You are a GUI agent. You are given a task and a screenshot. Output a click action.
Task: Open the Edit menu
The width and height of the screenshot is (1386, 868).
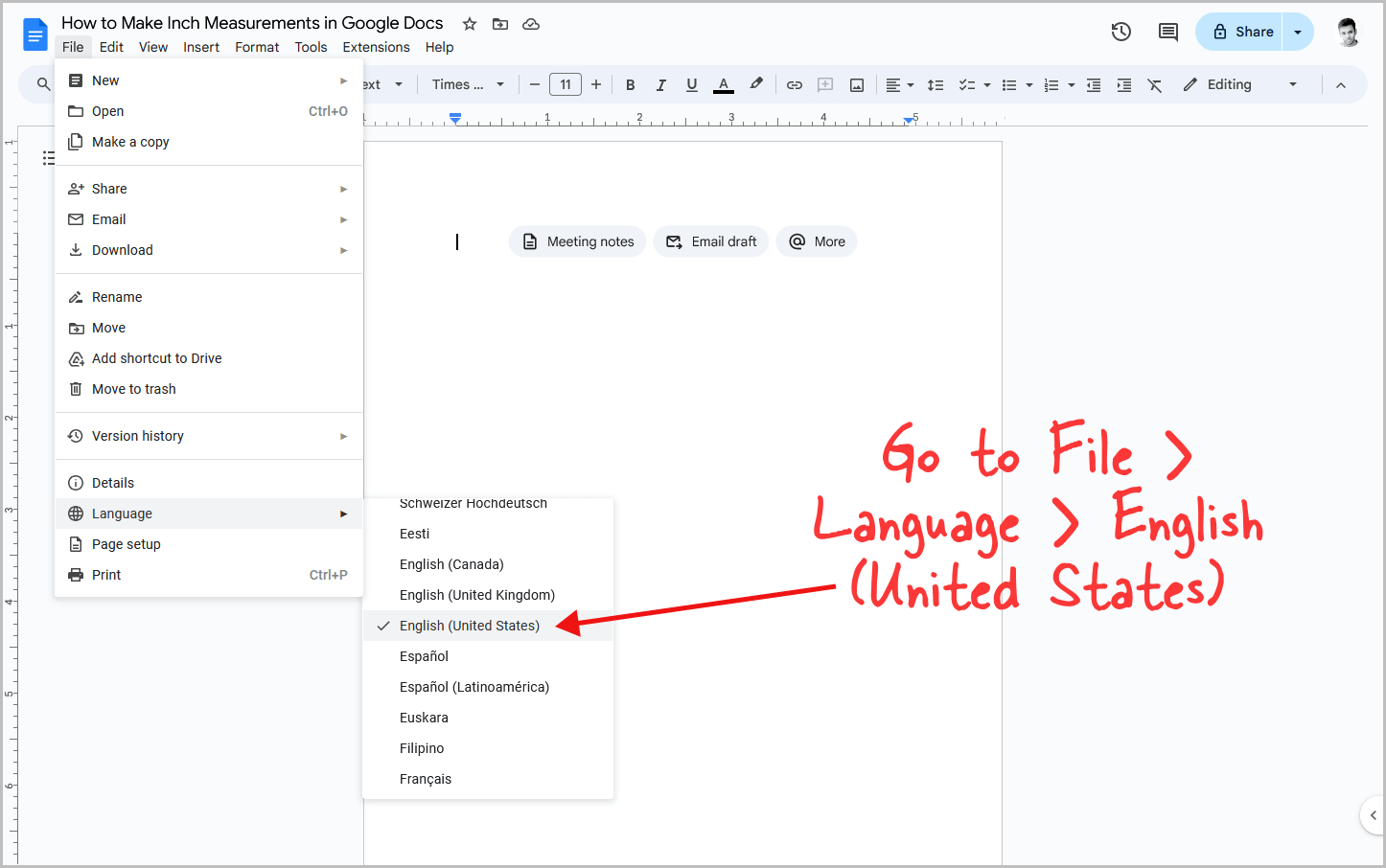click(111, 47)
